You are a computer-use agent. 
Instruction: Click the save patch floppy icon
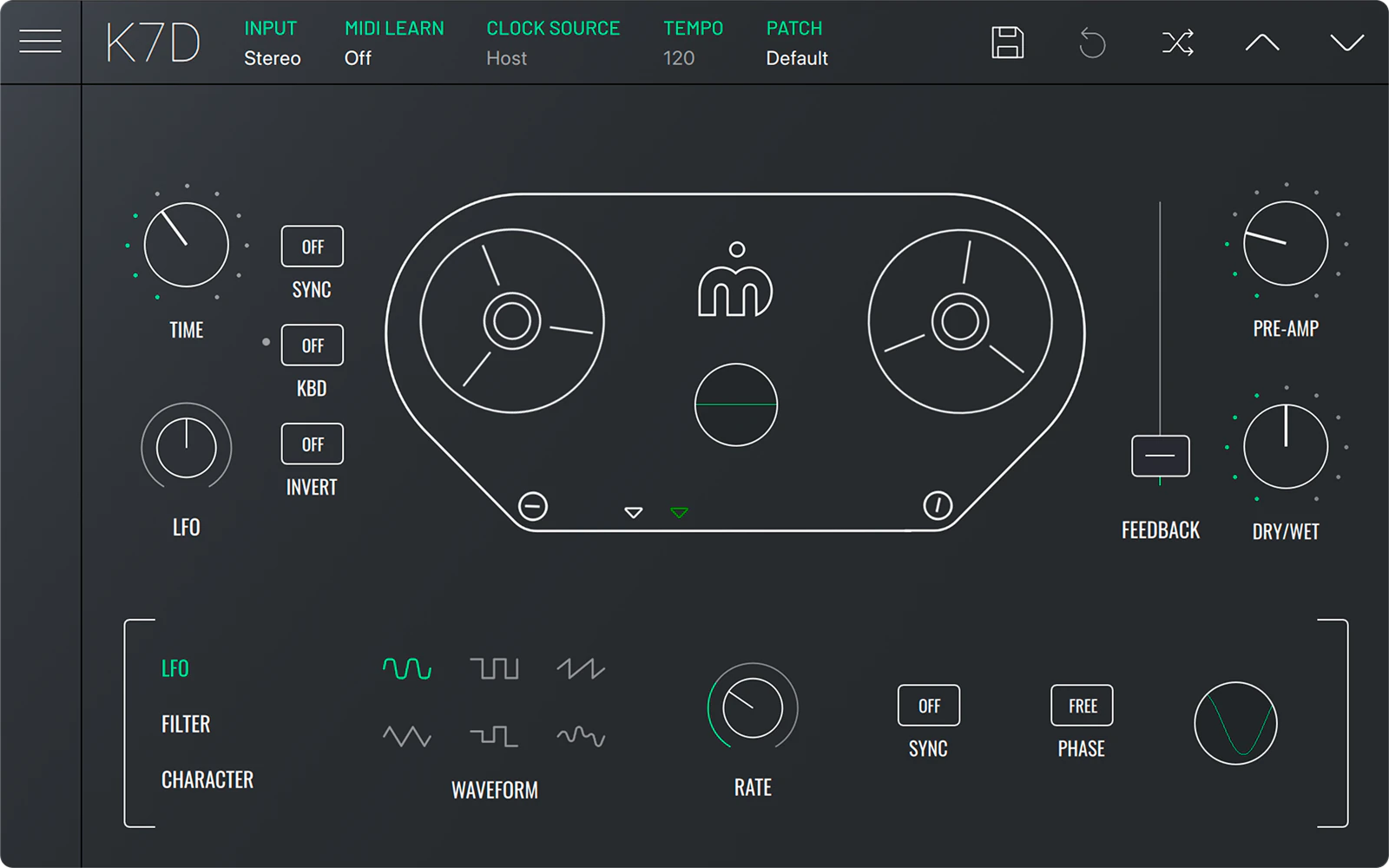click(1007, 43)
